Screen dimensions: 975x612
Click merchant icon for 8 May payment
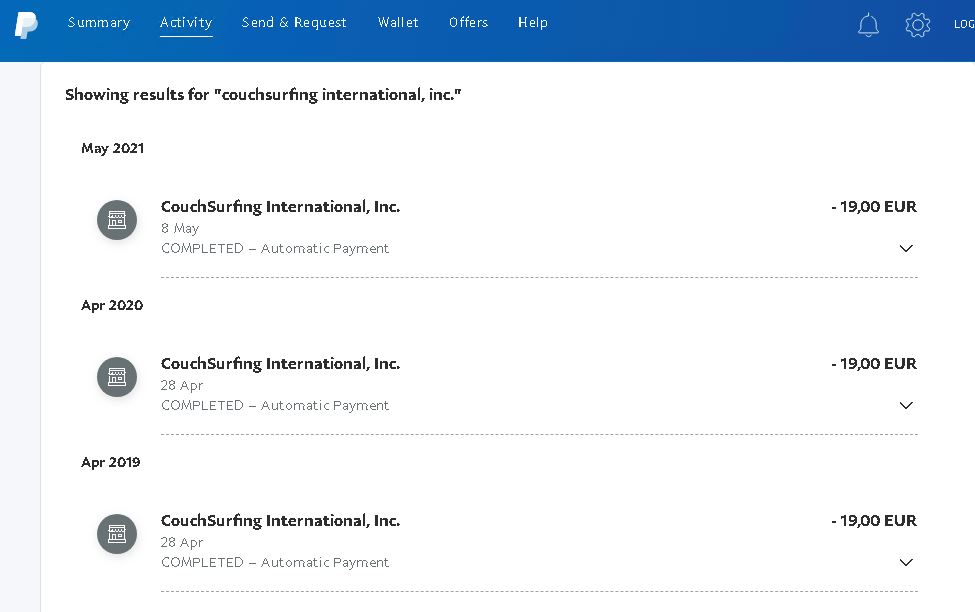pos(117,220)
